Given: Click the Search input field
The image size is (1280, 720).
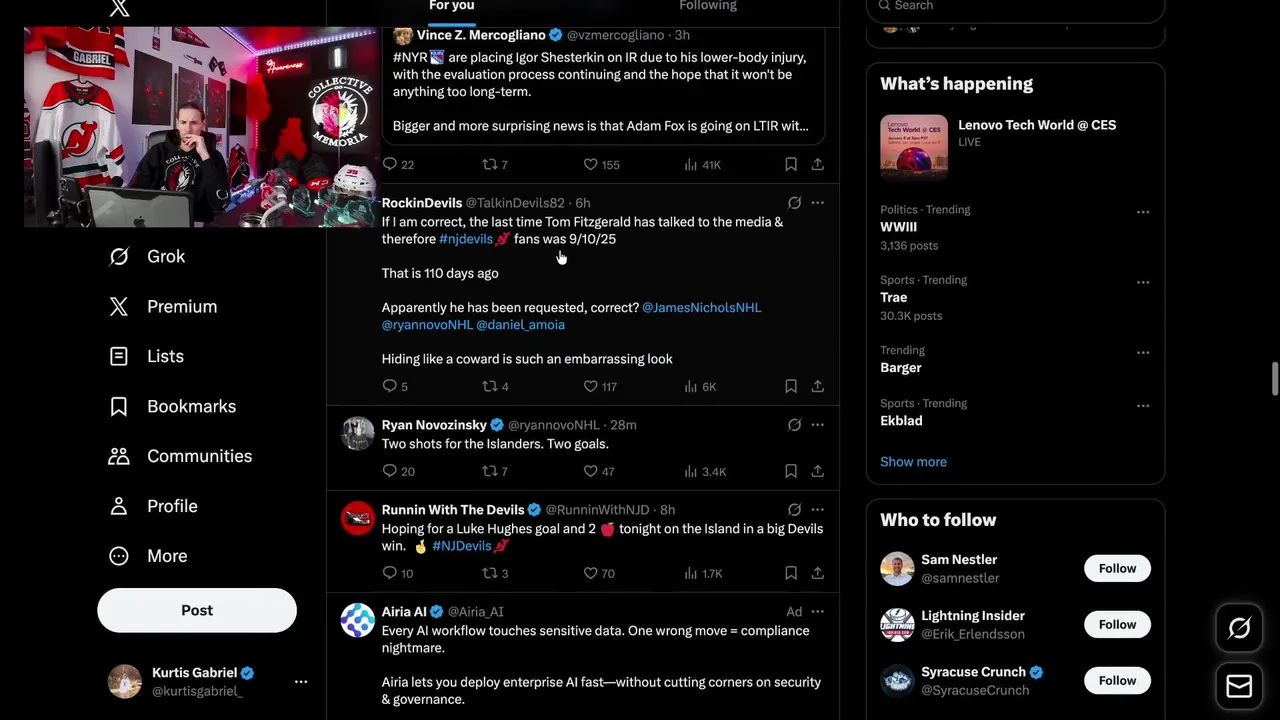Looking at the screenshot, I should point(1015,7).
